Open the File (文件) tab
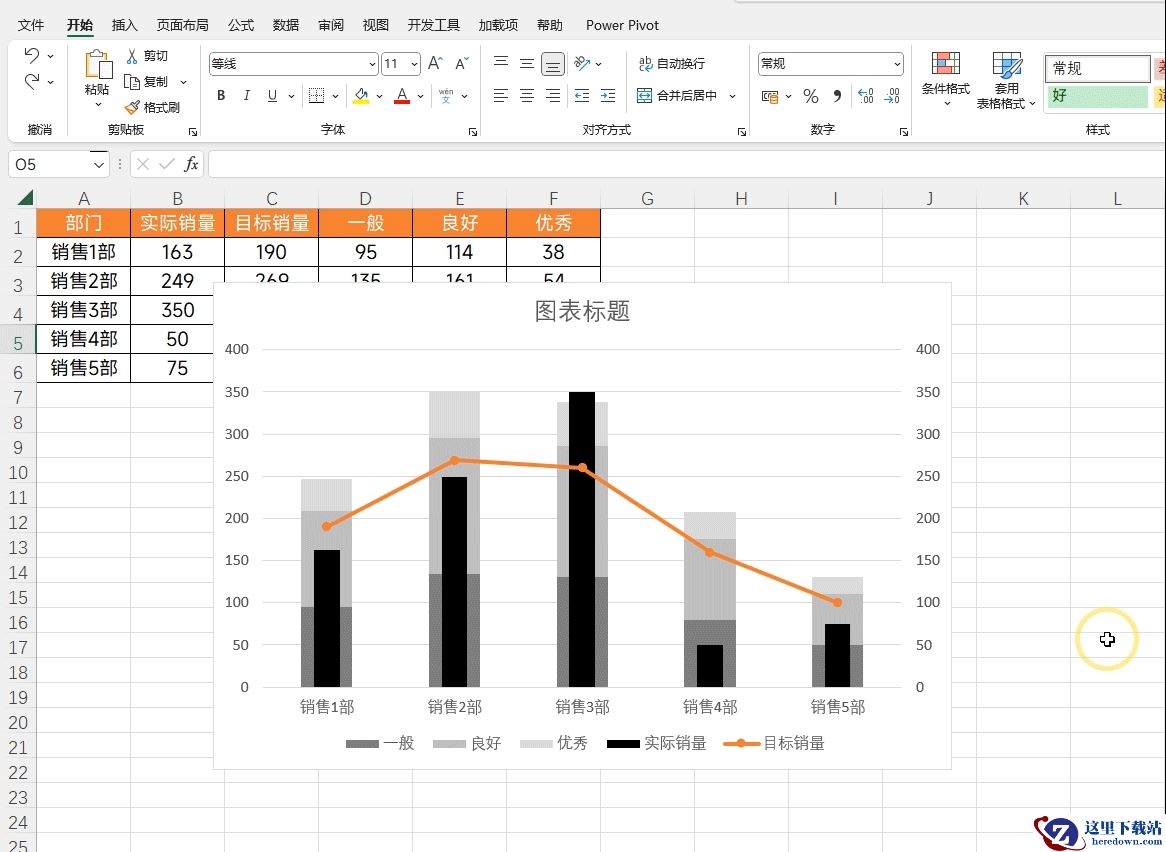The image size is (1166, 852). click(x=30, y=25)
